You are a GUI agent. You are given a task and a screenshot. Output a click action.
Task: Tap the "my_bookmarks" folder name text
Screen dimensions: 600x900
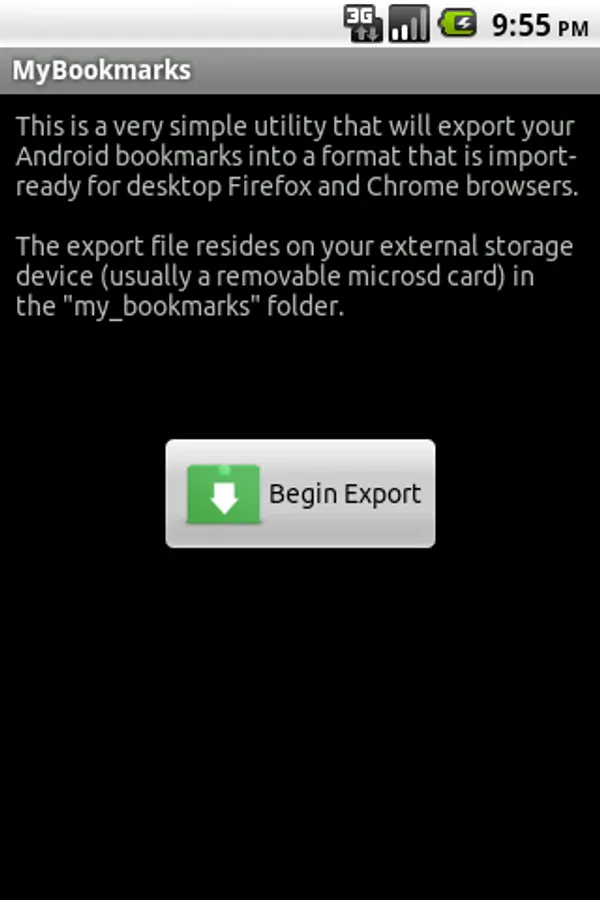coord(162,307)
